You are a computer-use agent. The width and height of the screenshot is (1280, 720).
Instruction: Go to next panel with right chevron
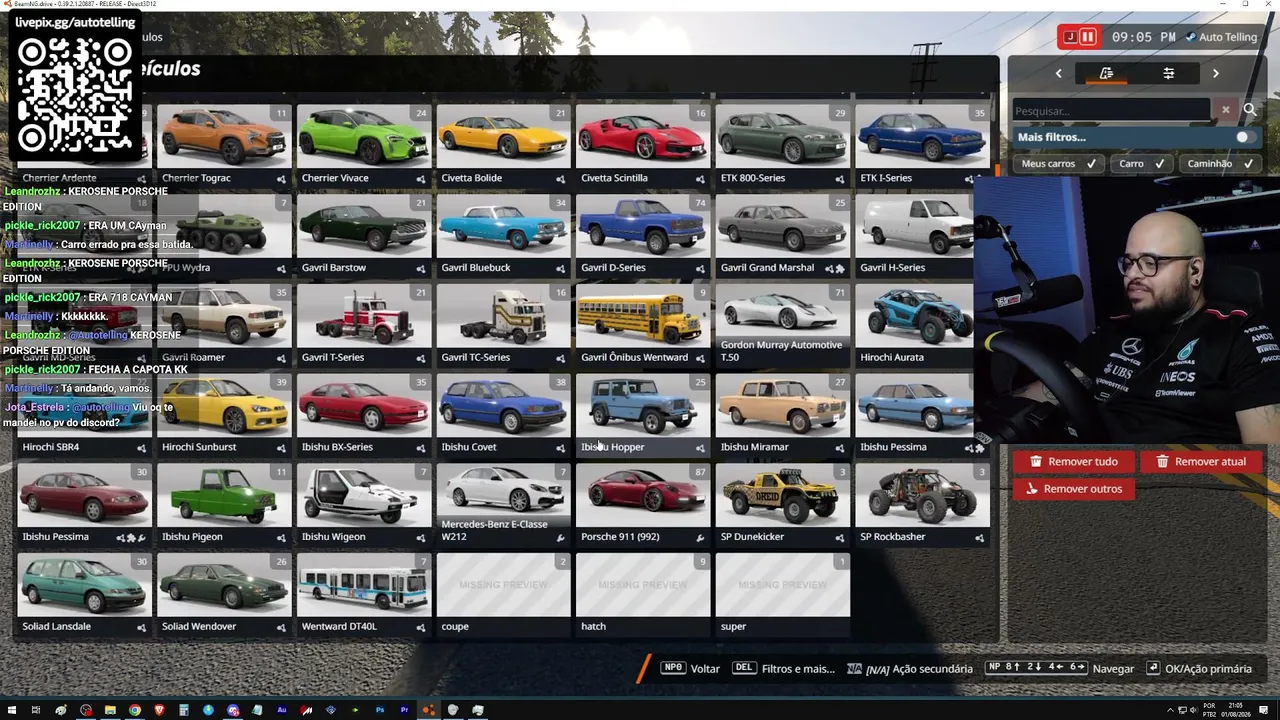(x=1216, y=73)
